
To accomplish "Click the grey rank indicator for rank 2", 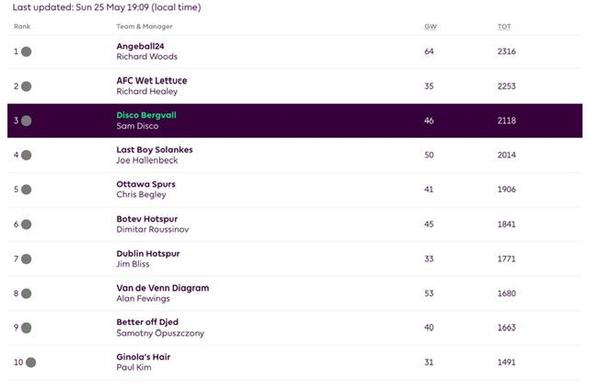I will pos(26,86).
